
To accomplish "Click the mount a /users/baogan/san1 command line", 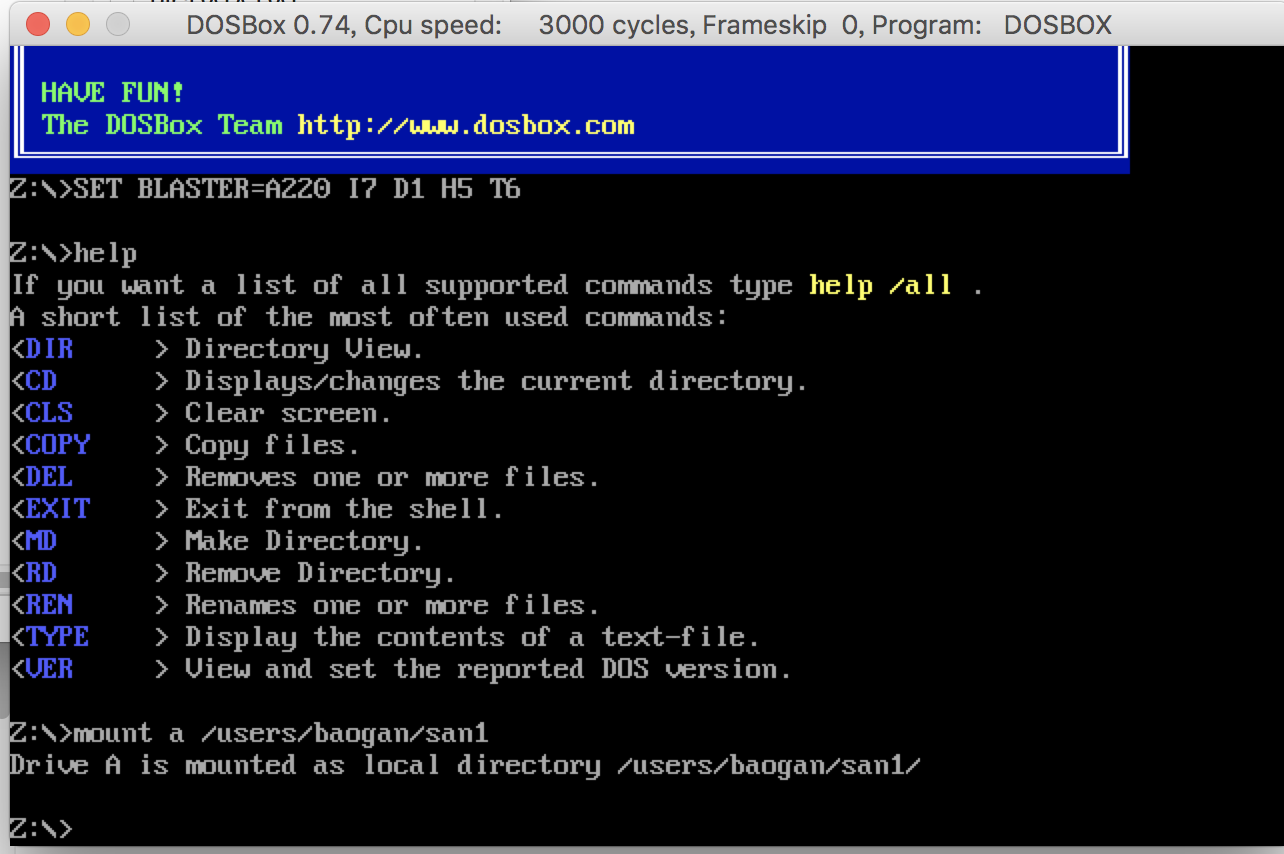I will pos(249,734).
